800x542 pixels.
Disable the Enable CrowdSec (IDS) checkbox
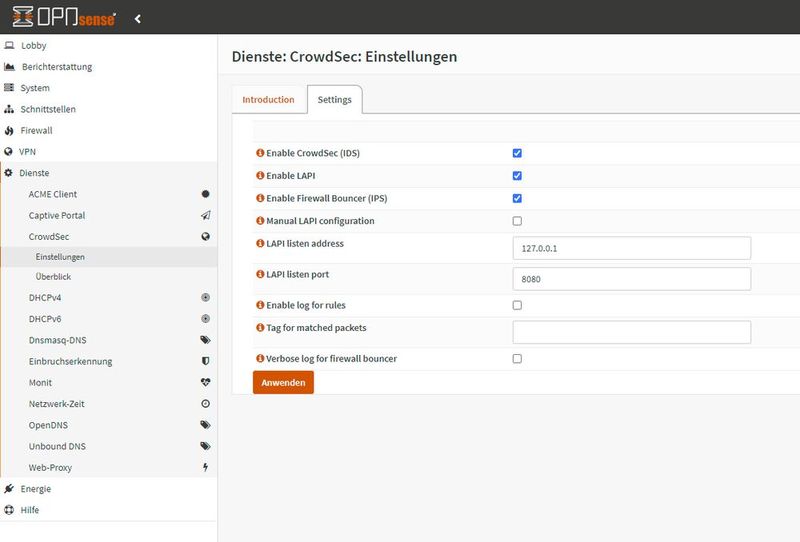click(517, 153)
